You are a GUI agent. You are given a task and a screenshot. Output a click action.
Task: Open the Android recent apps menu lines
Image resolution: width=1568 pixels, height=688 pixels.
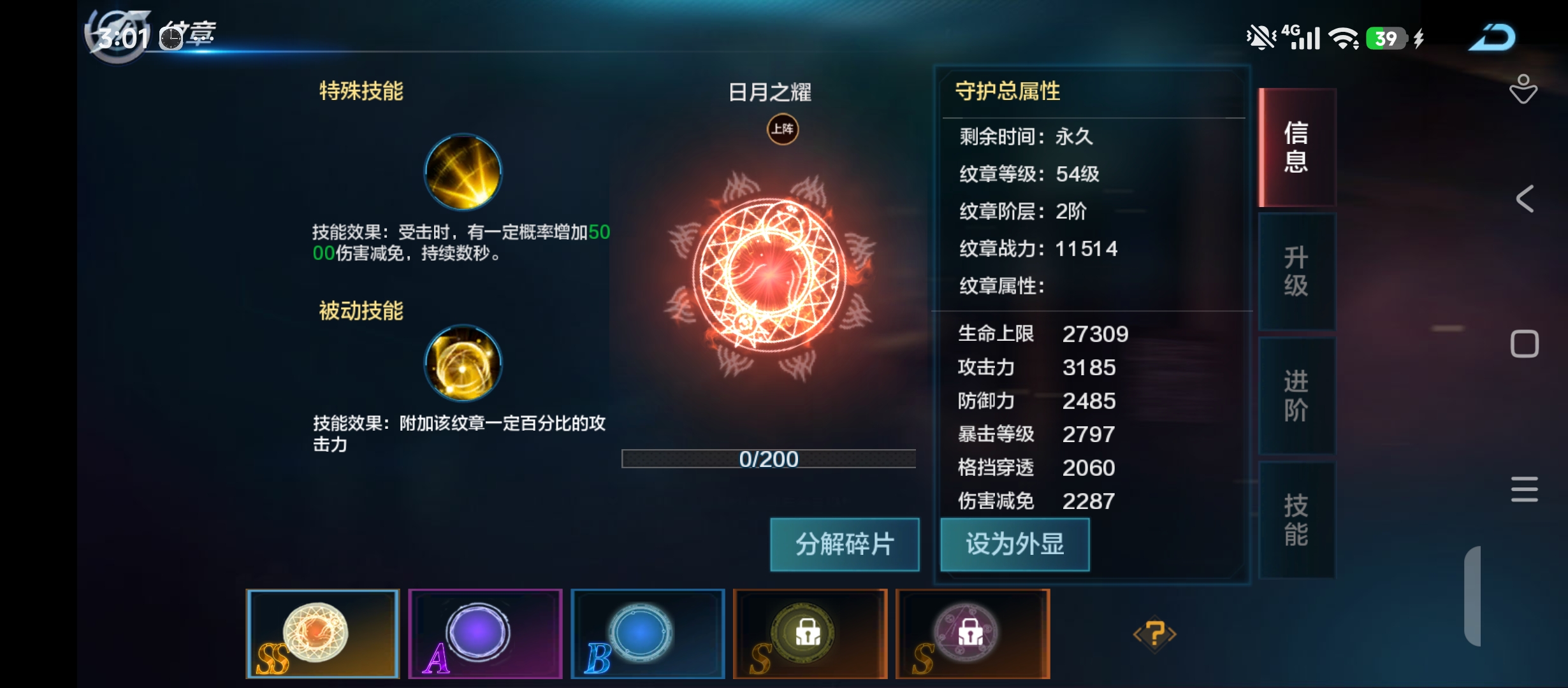[1524, 489]
